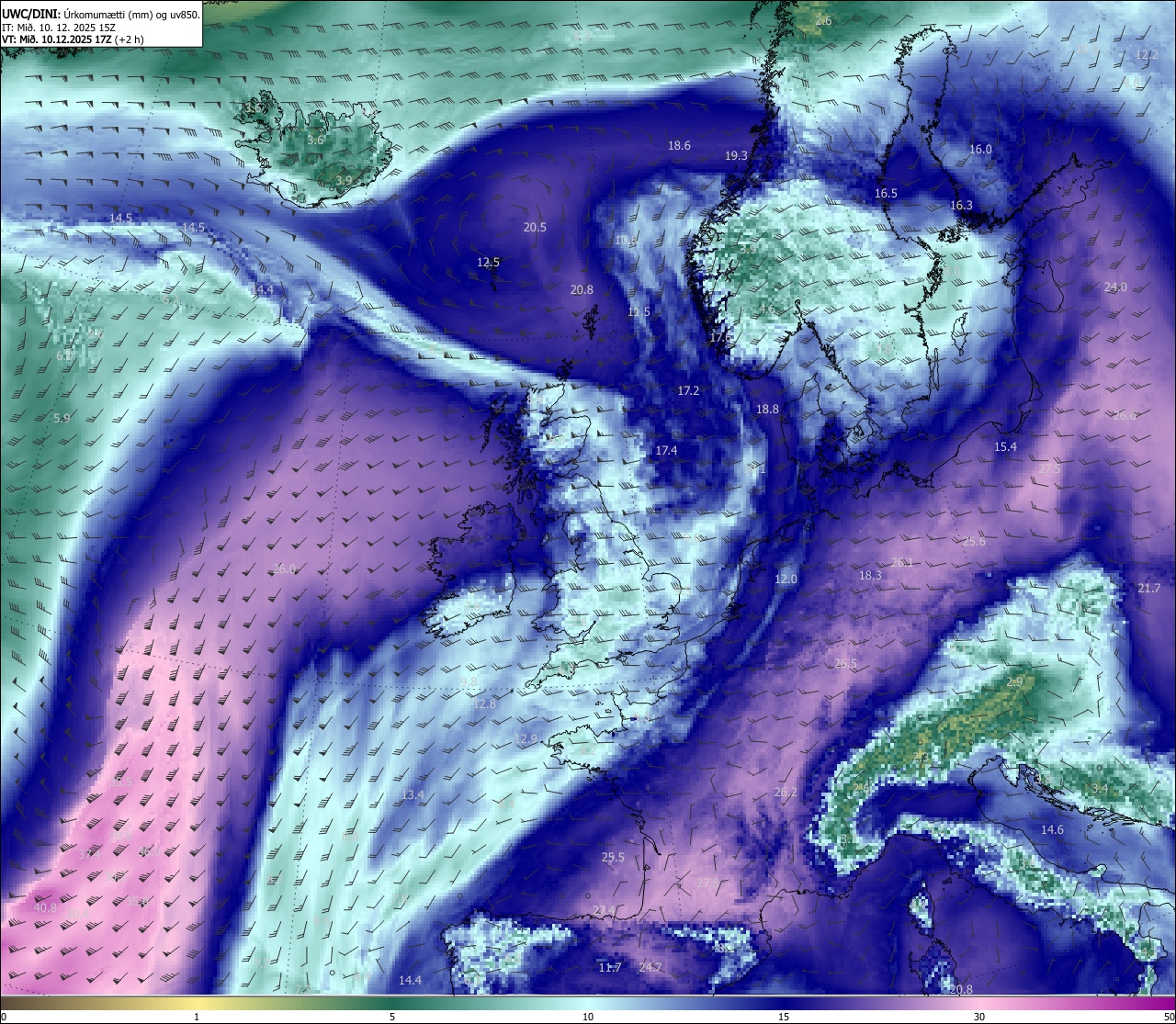
Task: Click the 26.1 map value
Action: 902,562
